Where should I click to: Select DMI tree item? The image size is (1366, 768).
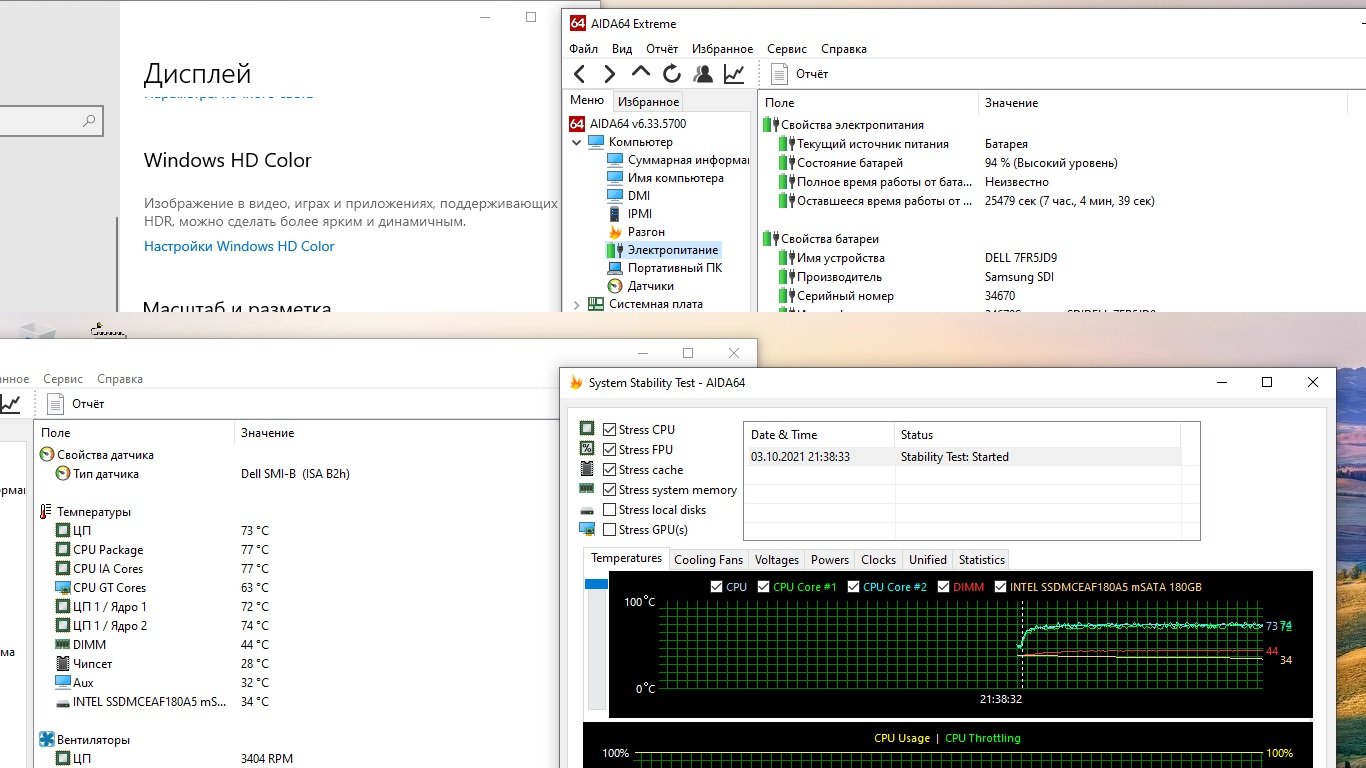coord(628,196)
